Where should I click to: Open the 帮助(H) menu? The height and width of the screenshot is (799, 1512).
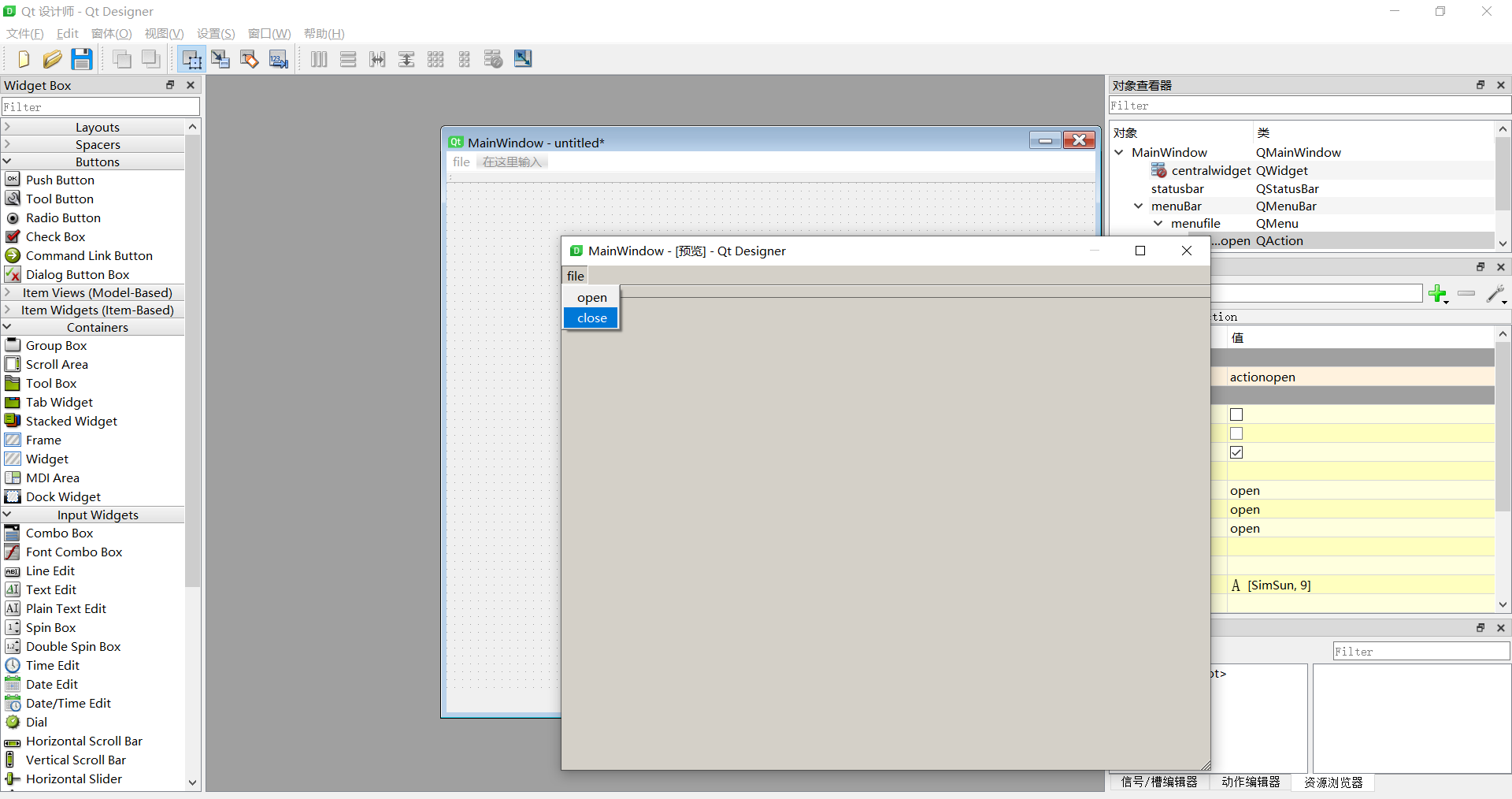(x=324, y=33)
